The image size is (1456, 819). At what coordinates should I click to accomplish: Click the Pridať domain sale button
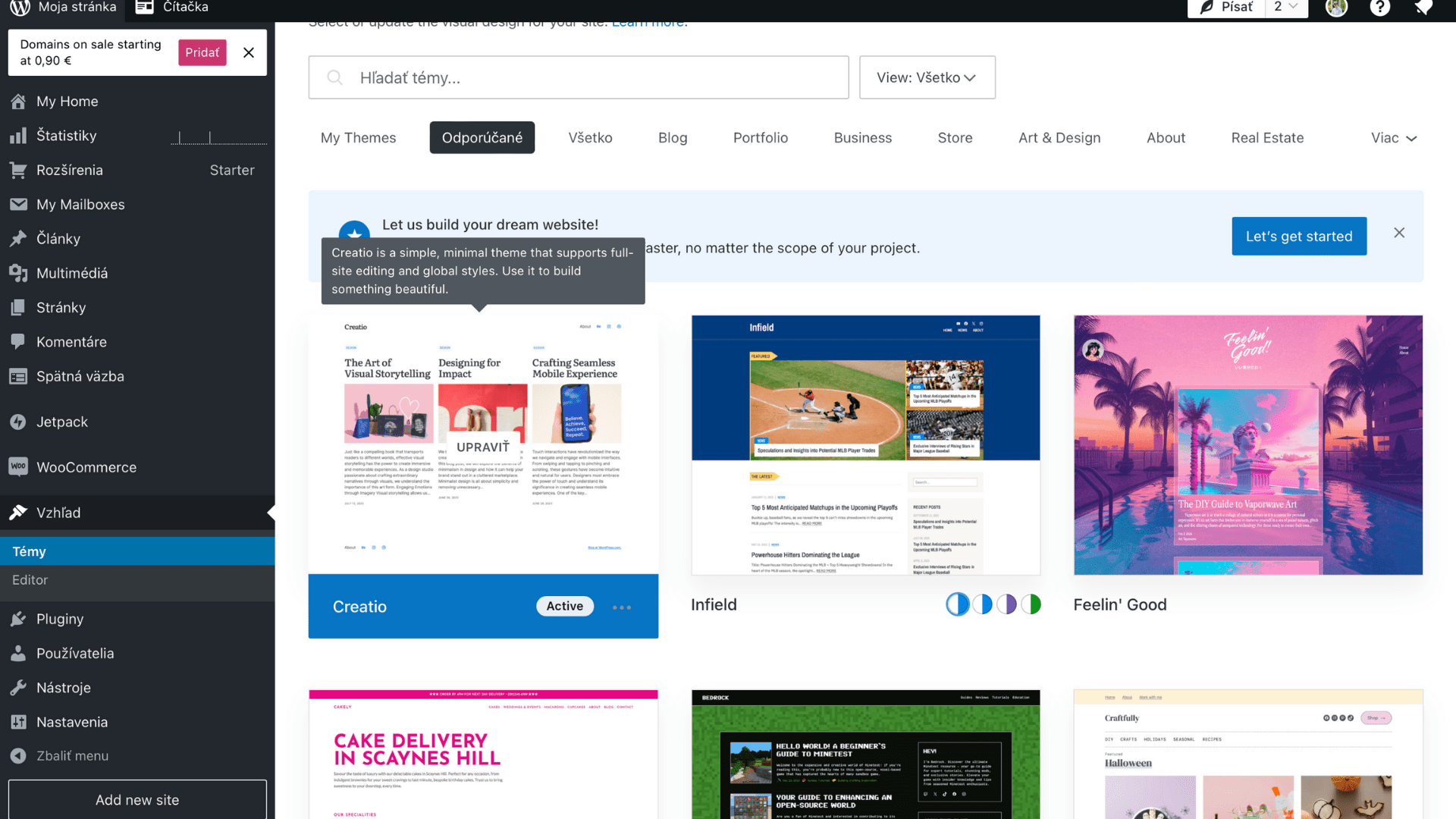(x=201, y=52)
